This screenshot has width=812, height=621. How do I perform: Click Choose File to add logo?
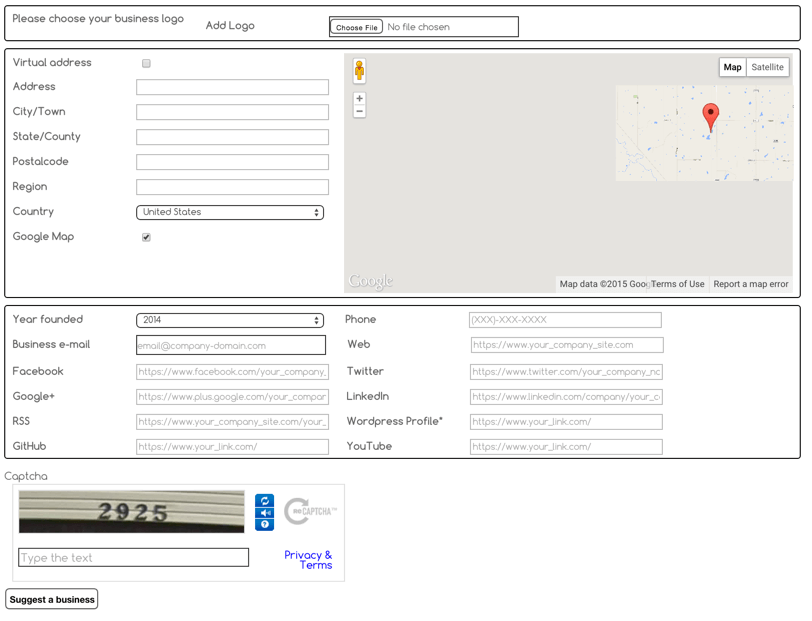pos(357,27)
